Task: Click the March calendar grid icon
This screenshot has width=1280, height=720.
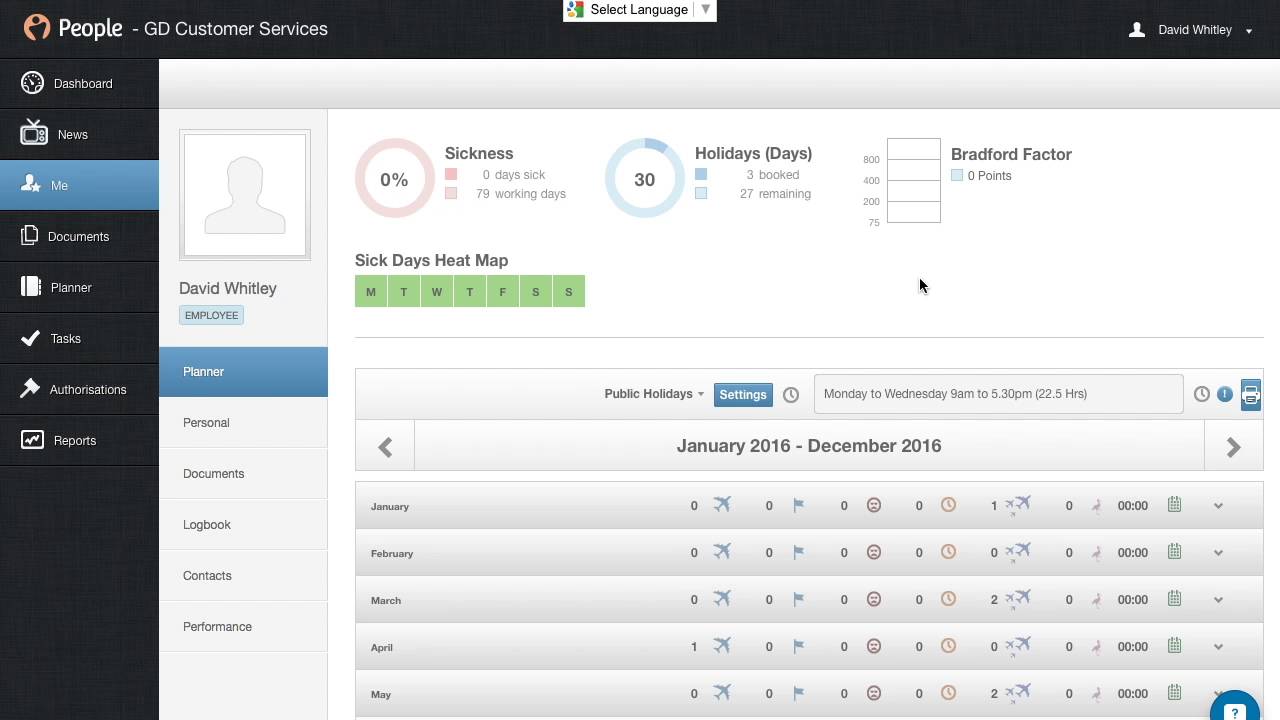Action: (1174, 599)
